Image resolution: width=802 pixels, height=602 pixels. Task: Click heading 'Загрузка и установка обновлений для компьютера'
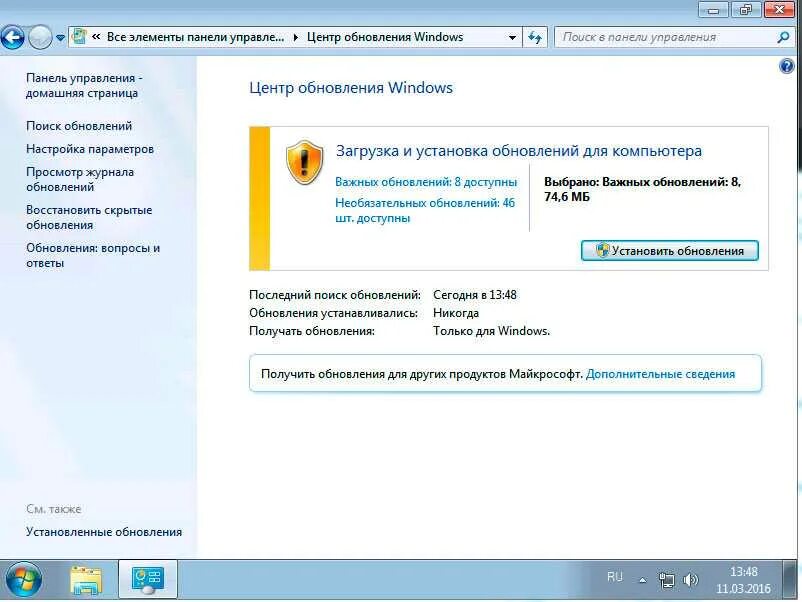tap(519, 151)
